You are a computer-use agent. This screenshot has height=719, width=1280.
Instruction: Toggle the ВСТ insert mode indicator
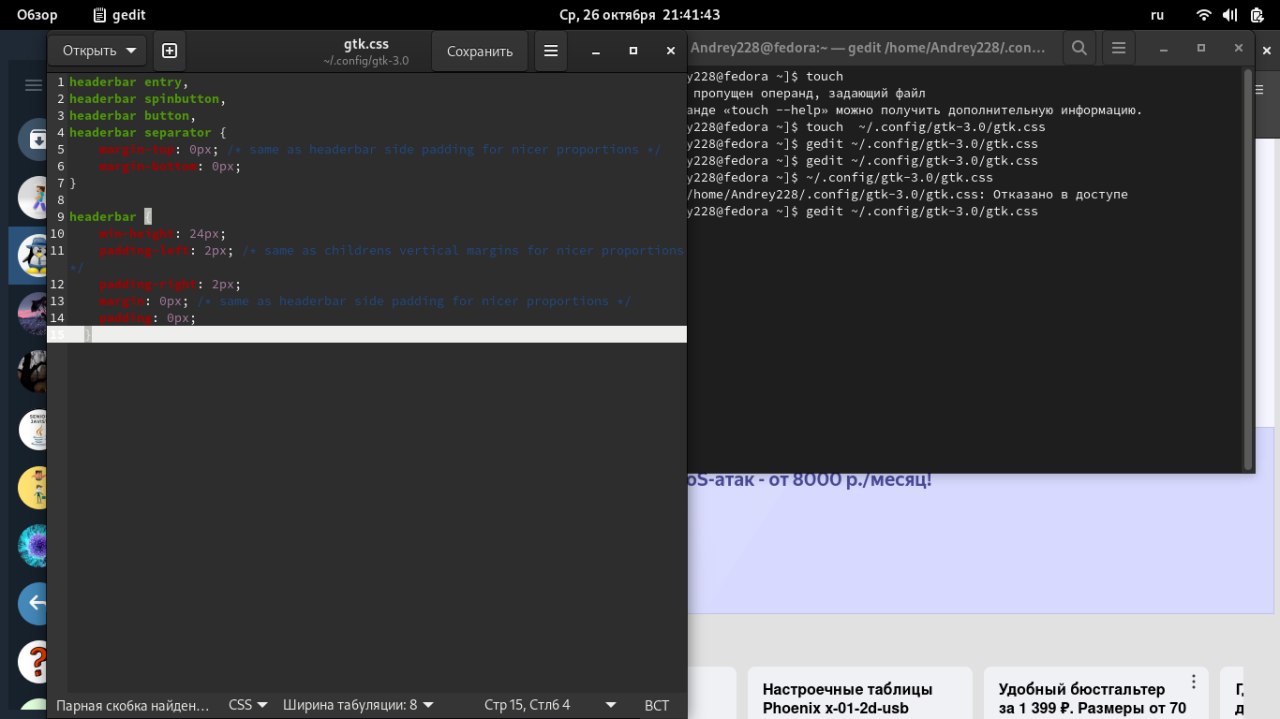pyautogui.click(x=657, y=705)
